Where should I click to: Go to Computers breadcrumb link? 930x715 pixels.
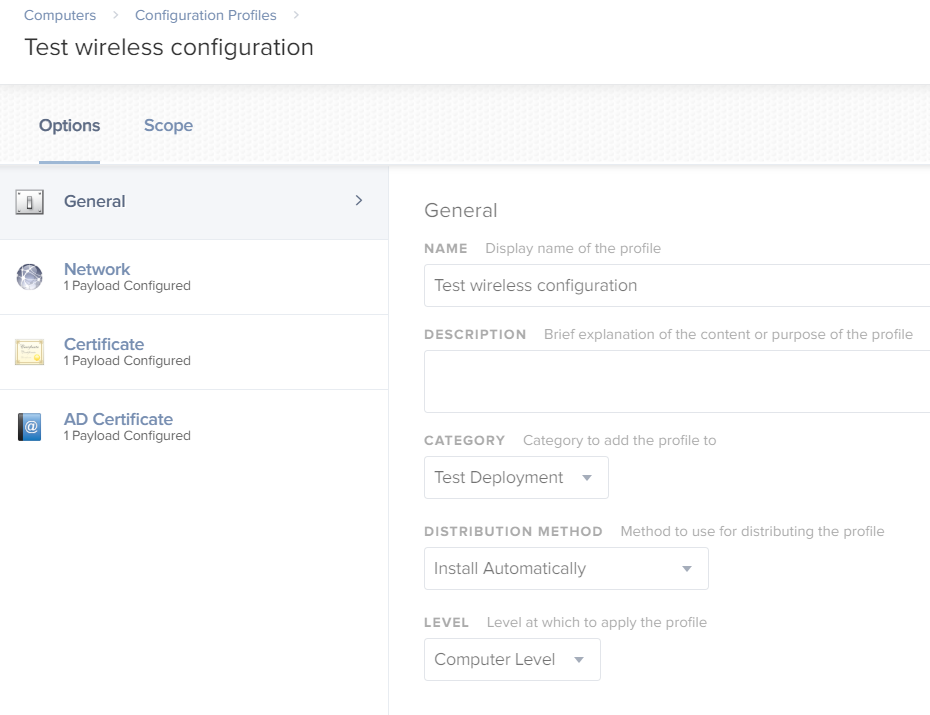click(x=60, y=15)
